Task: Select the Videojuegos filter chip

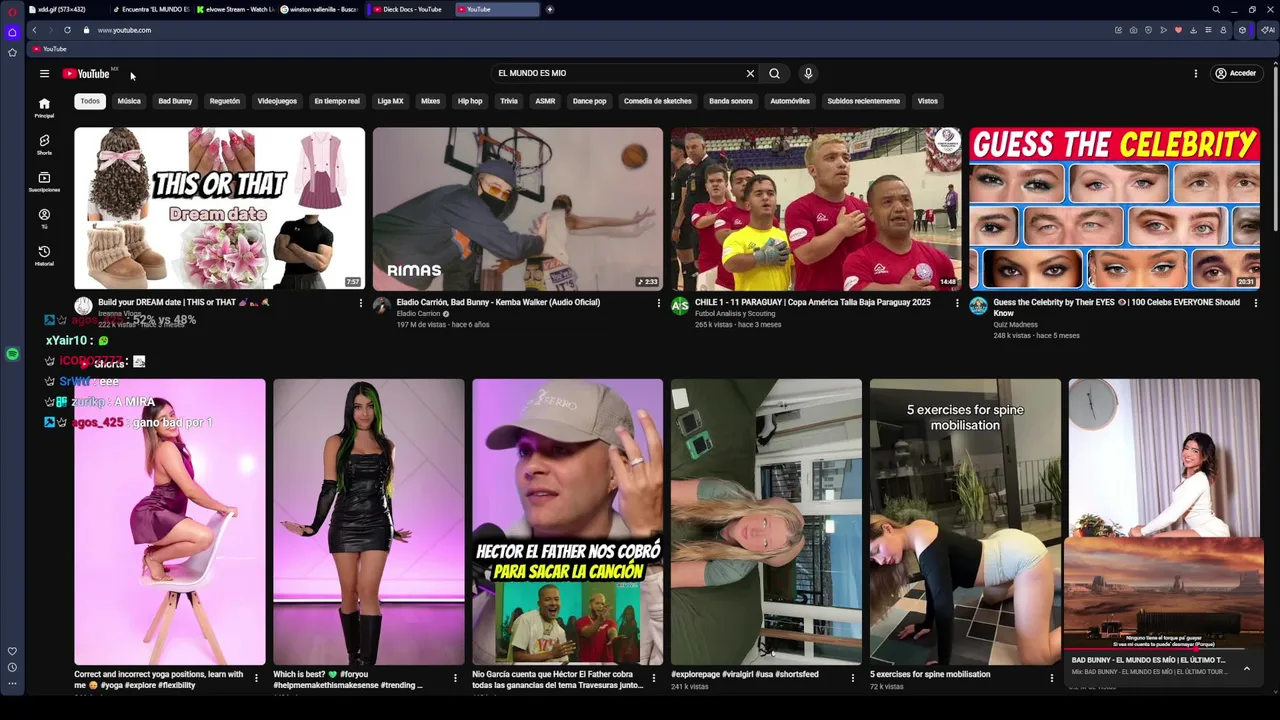Action: tap(277, 101)
